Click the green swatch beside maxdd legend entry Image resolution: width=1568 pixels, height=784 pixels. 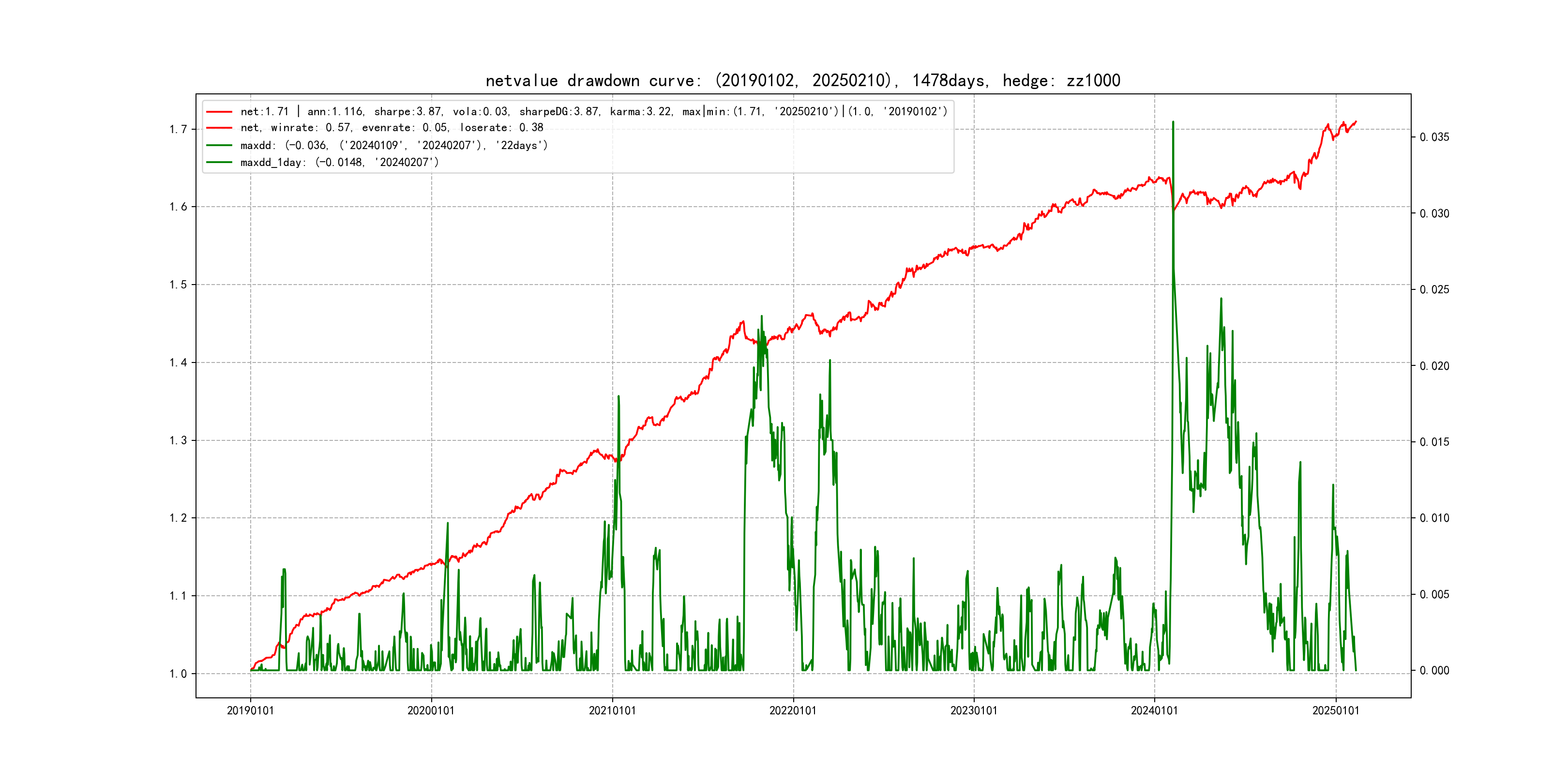219,146
